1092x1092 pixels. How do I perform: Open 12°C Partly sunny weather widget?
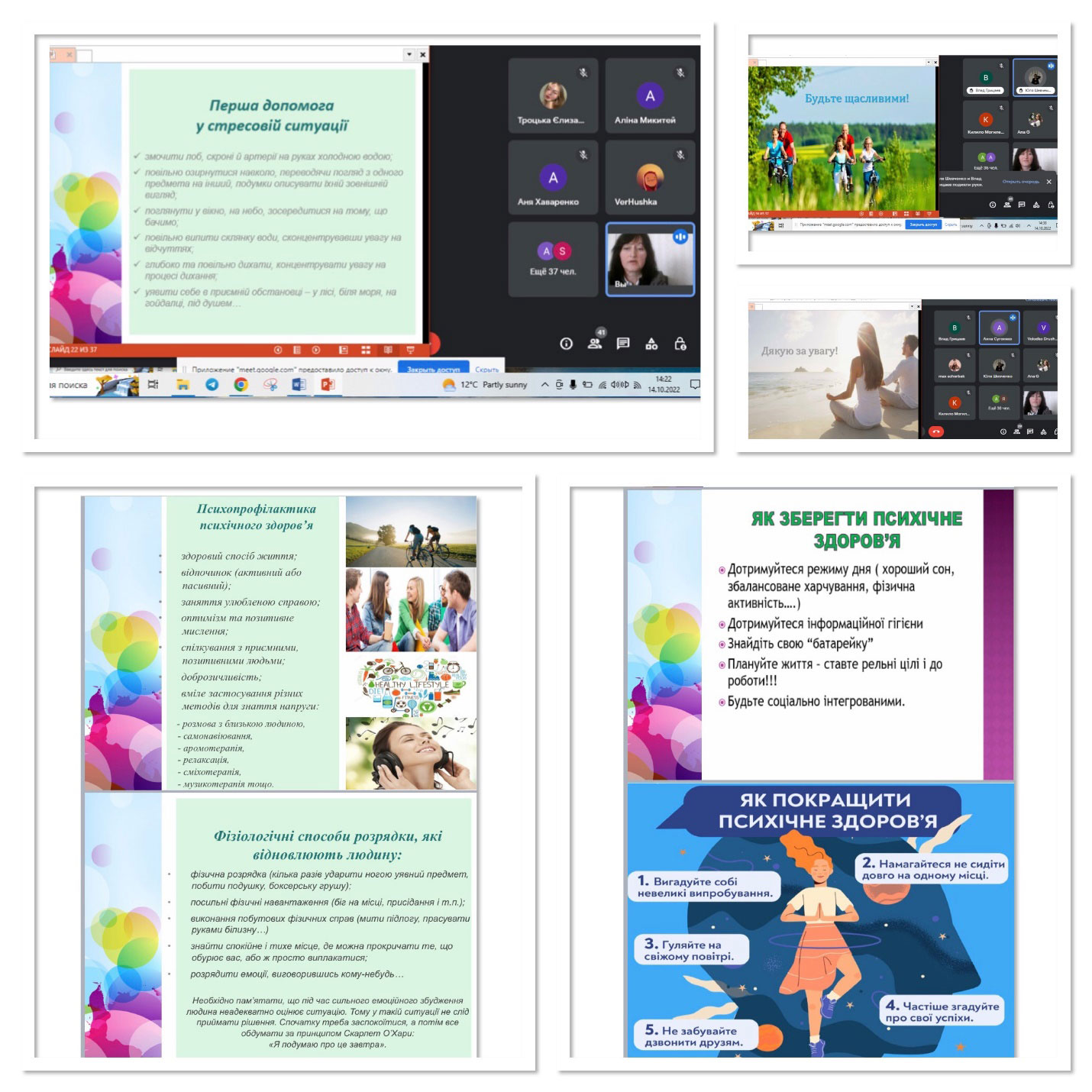point(486,385)
